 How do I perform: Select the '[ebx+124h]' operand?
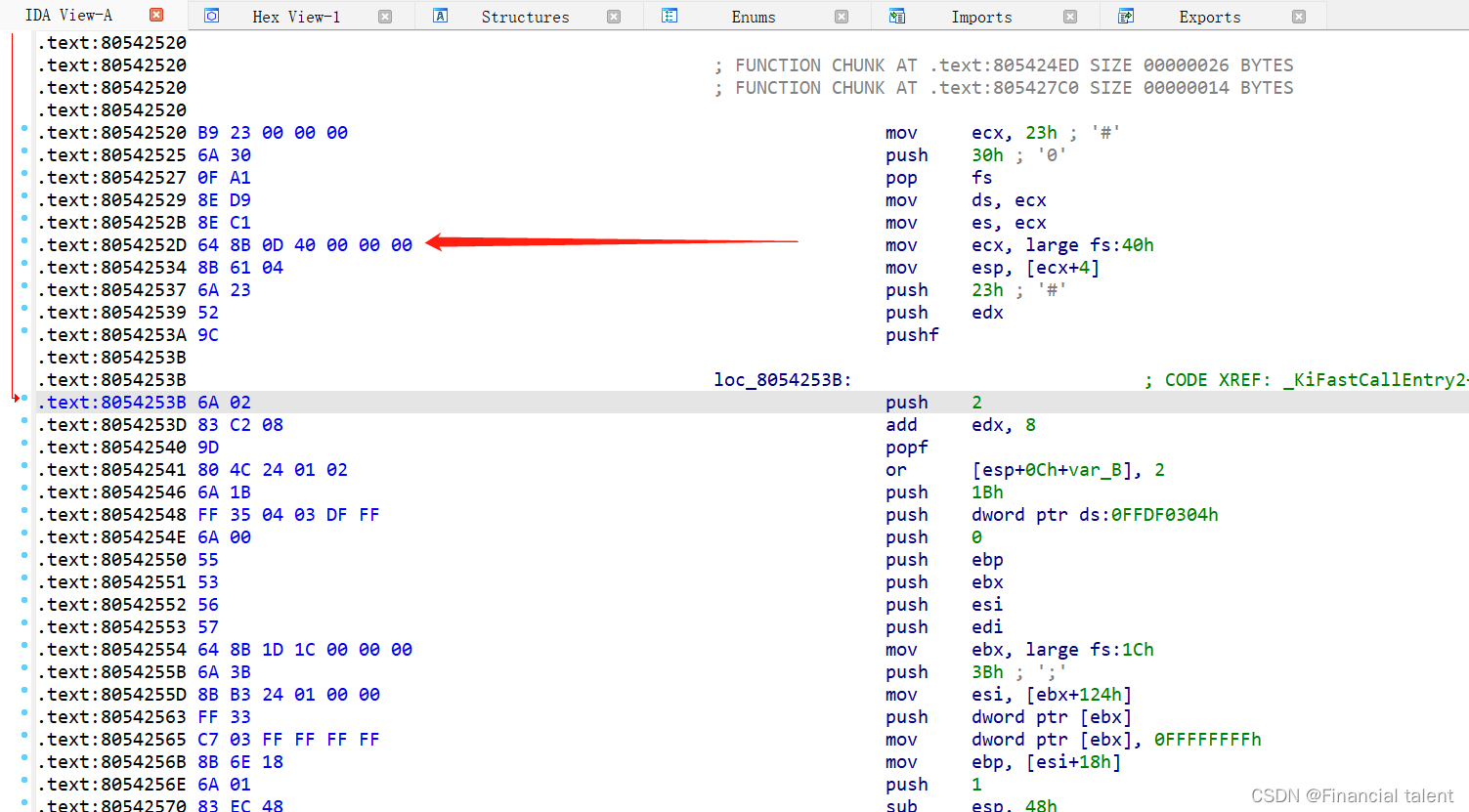pos(1078,695)
